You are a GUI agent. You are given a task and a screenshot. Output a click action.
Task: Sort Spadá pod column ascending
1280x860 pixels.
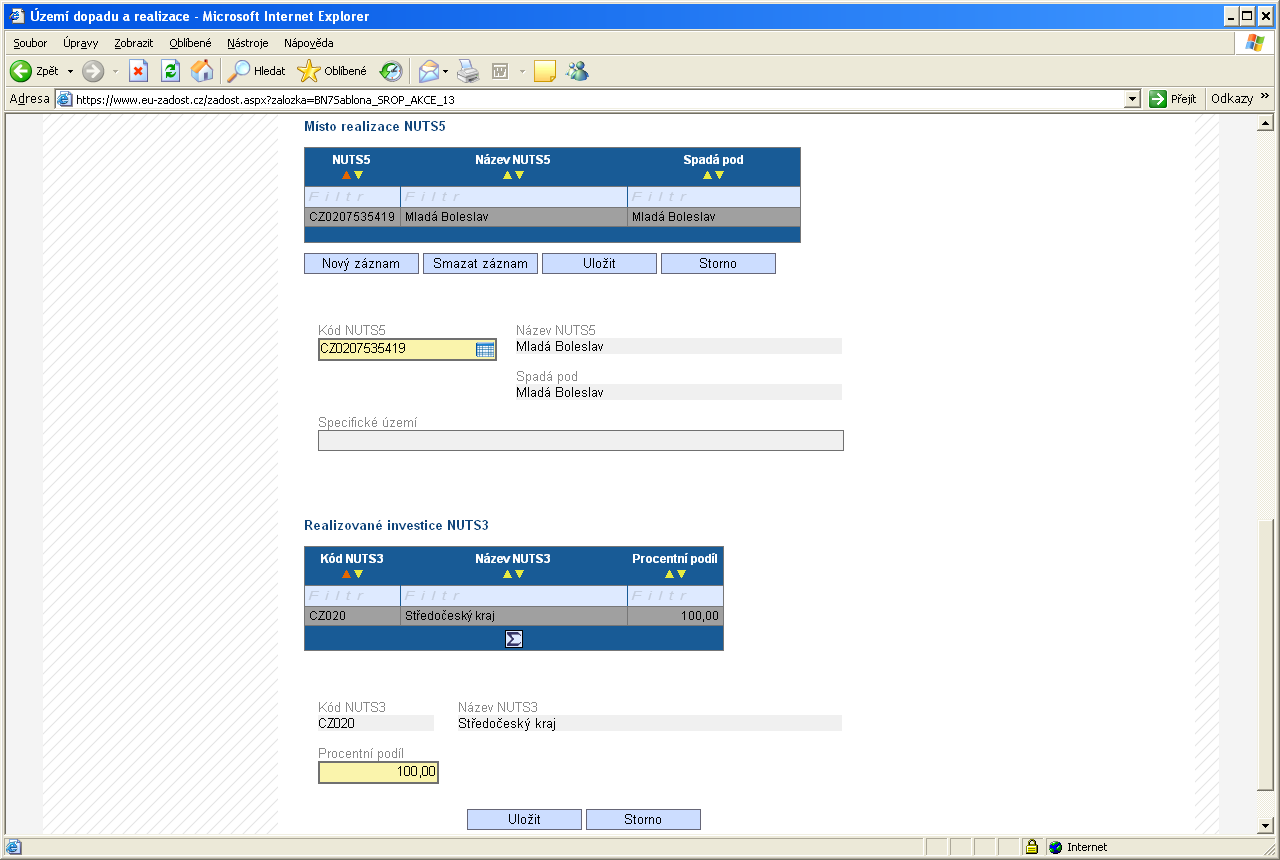click(x=707, y=175)
